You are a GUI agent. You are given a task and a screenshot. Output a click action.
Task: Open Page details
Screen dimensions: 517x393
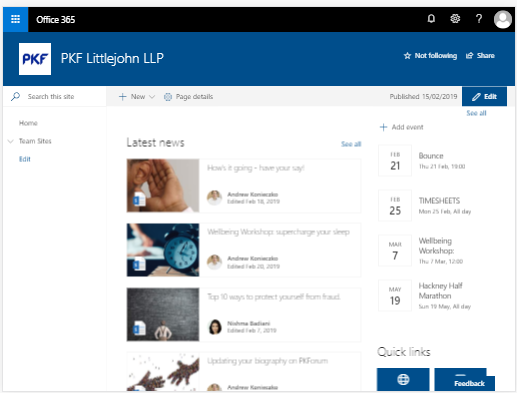pyautogui.click(x=188, y=97)
